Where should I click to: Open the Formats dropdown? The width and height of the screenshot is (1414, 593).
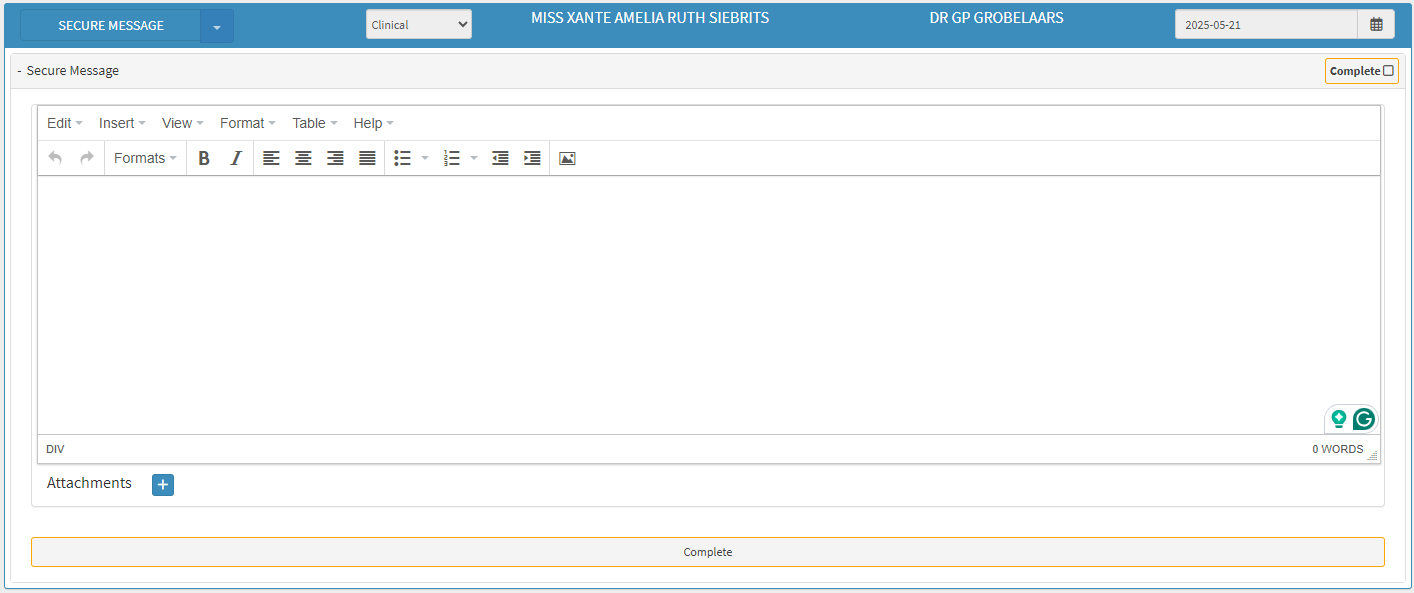tap(145, 158)
